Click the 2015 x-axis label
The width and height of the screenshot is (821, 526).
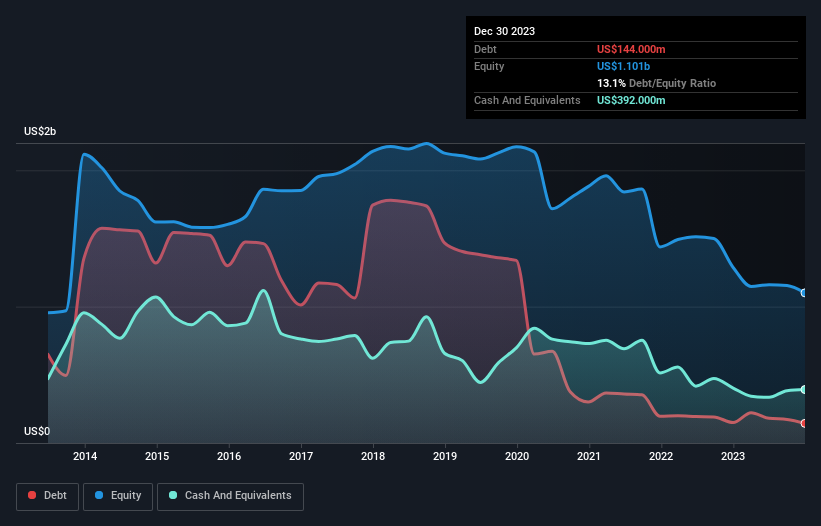(157, 456)
